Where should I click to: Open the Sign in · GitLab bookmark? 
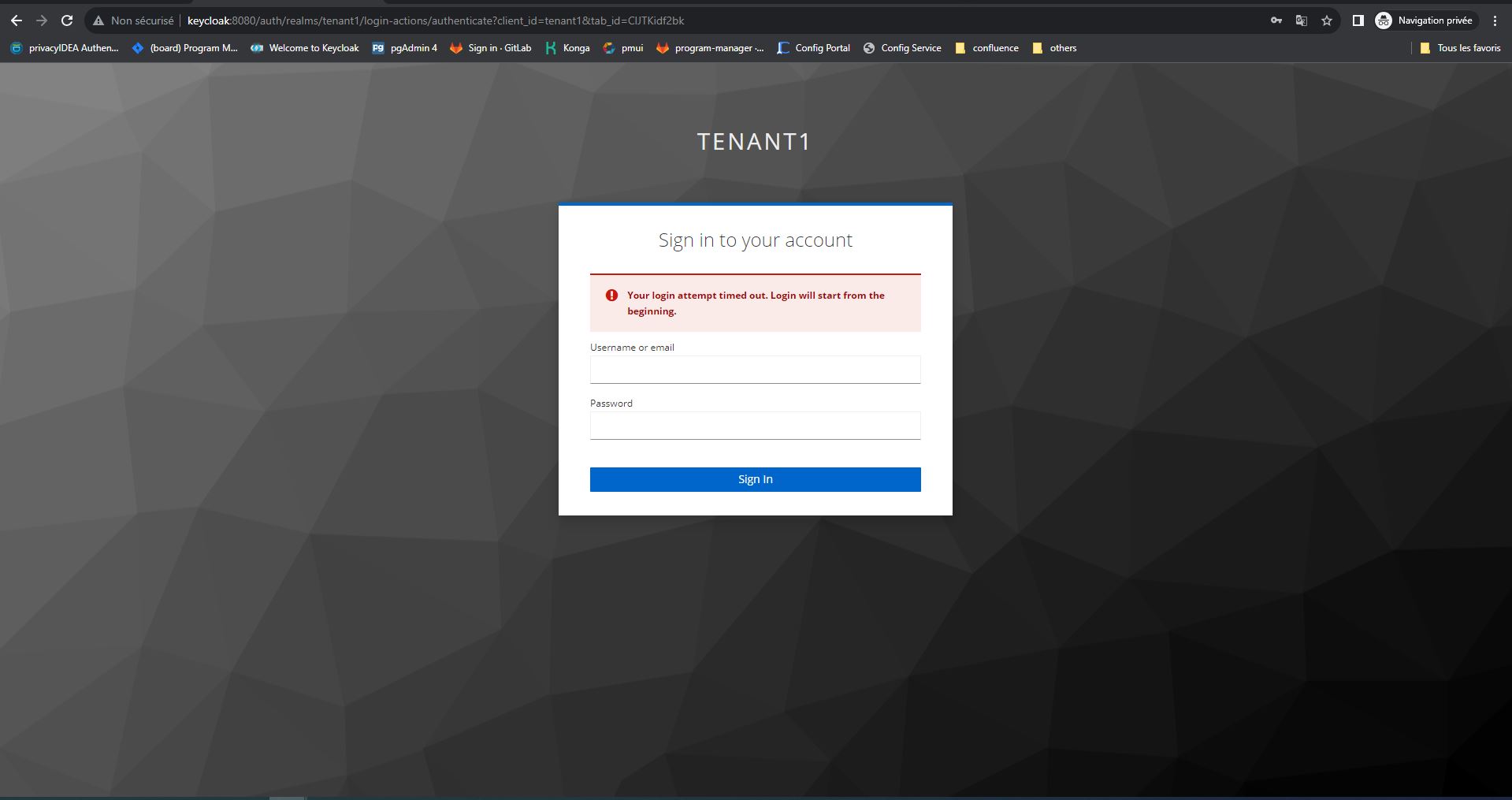point(491,48)
